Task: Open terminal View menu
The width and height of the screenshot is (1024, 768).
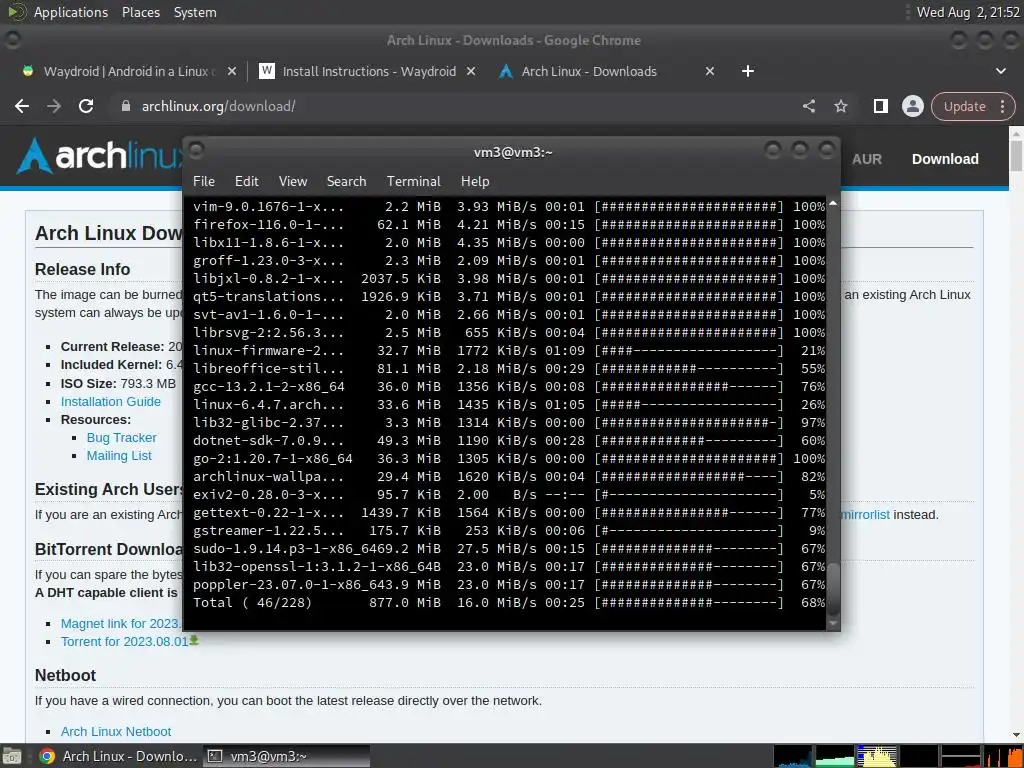Action: pos(293,182)
